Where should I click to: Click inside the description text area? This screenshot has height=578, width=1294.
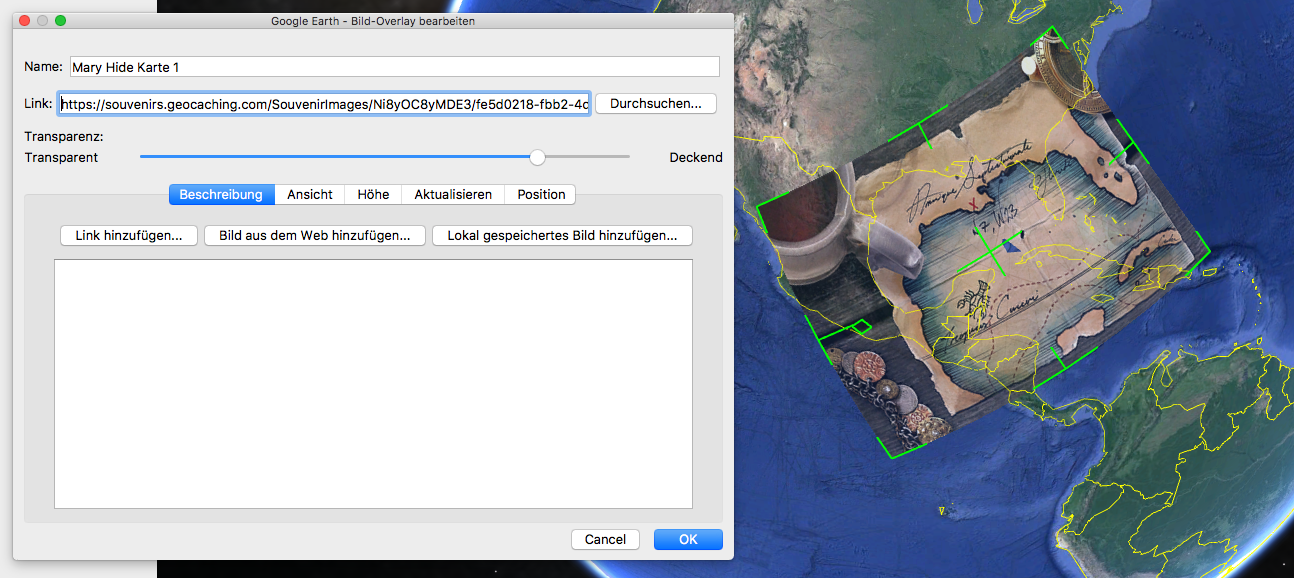373,384
